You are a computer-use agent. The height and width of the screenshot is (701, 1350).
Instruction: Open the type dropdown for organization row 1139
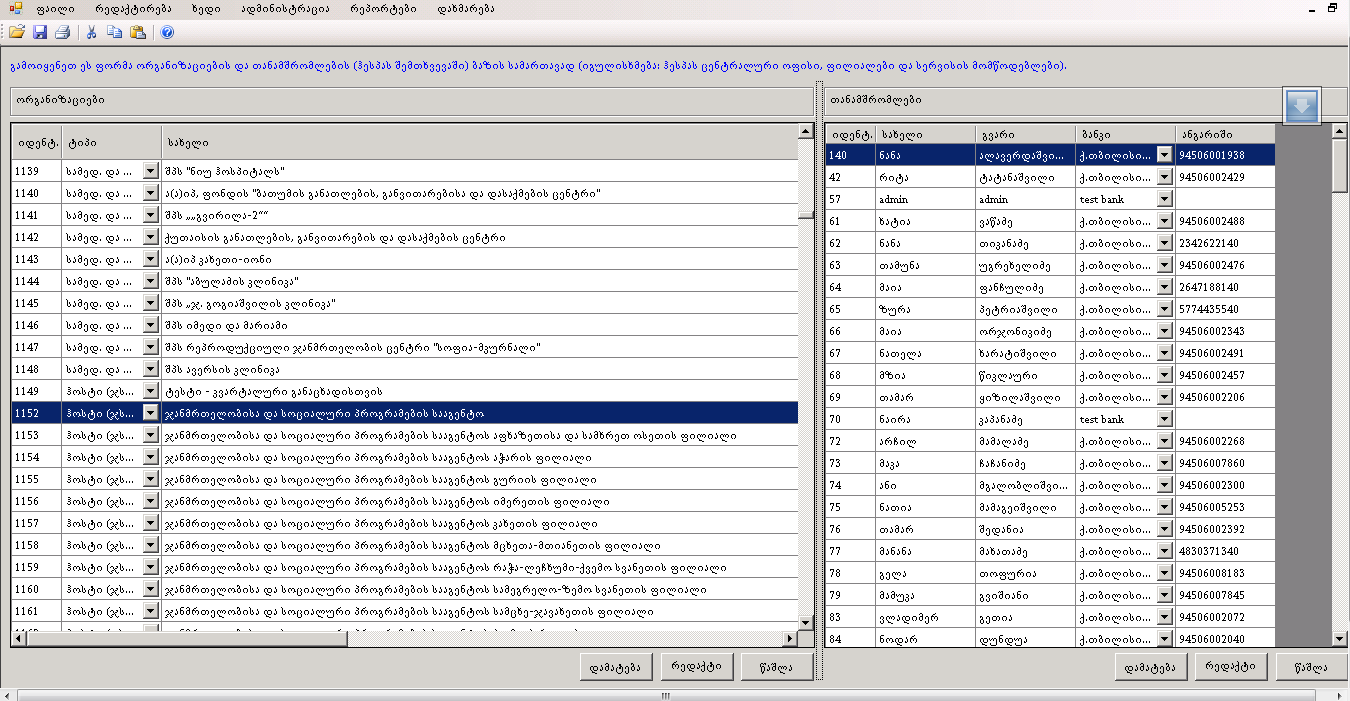pos(150,171)
